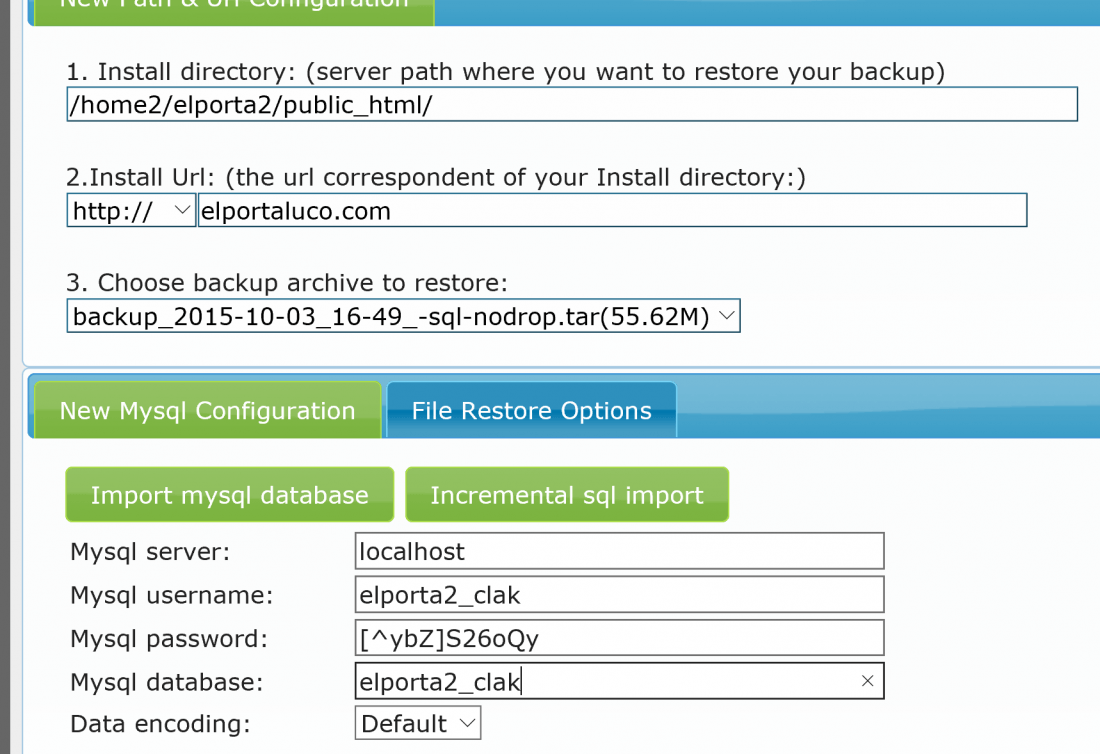
Task: Click the Mysql password input field
Action: [x=619, y=638]
